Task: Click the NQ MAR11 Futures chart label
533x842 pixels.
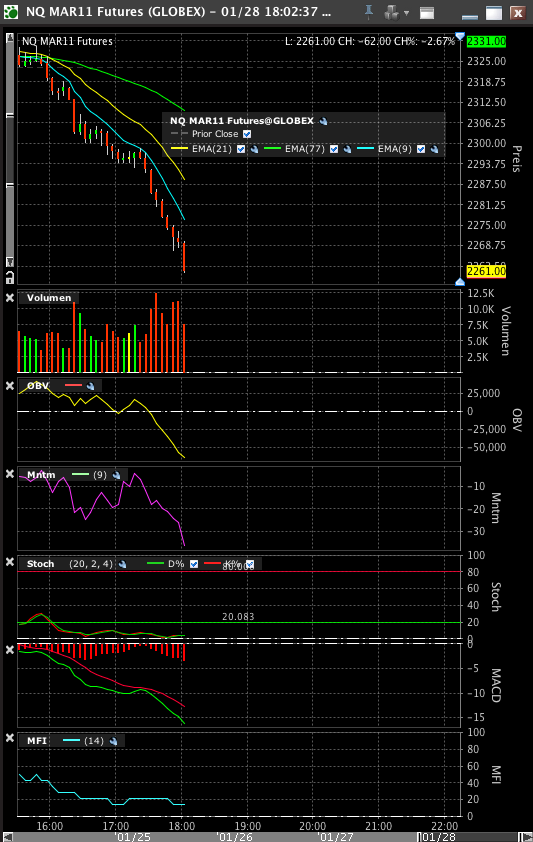Action: [67, 41]
